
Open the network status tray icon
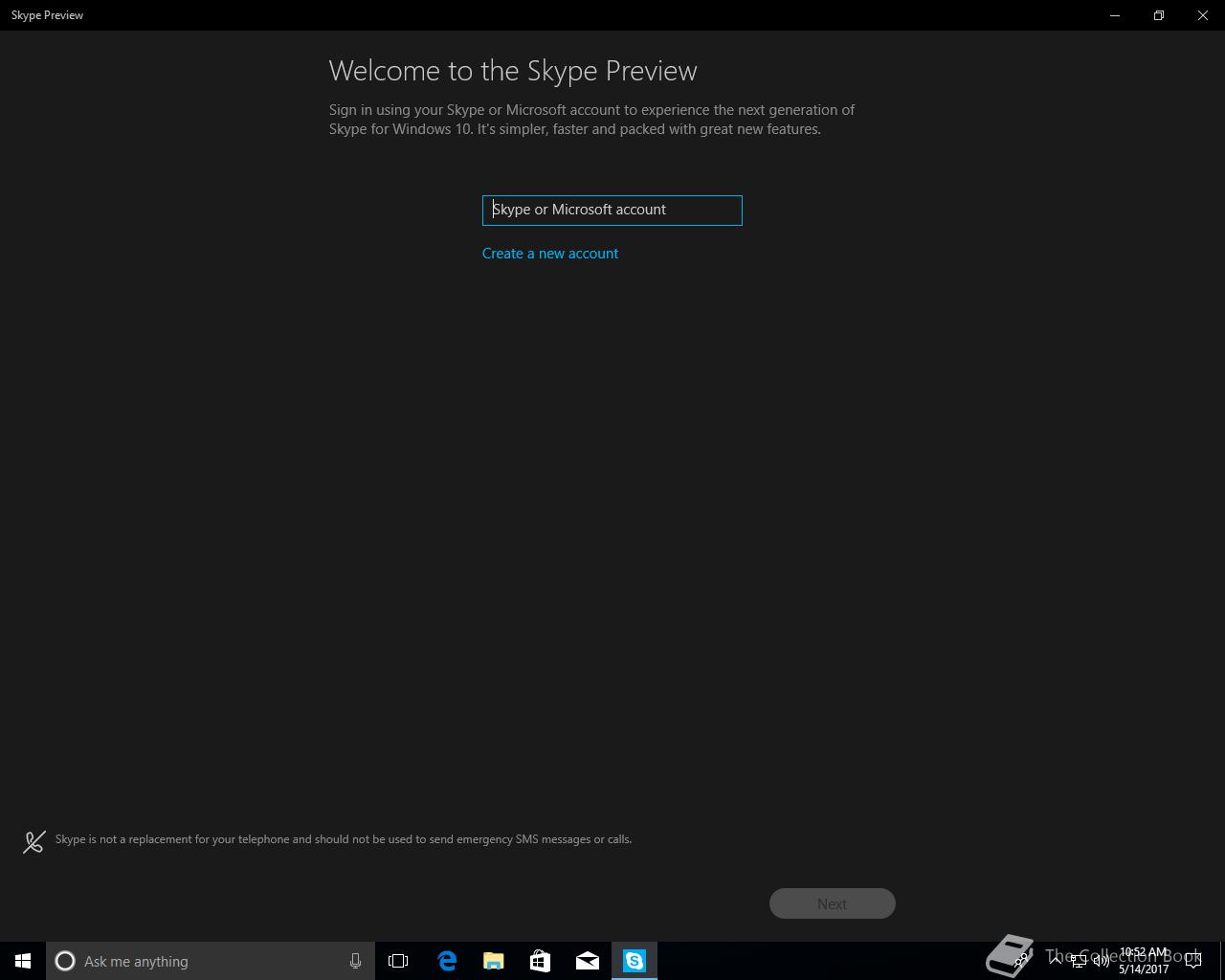tap(1078, 961)
